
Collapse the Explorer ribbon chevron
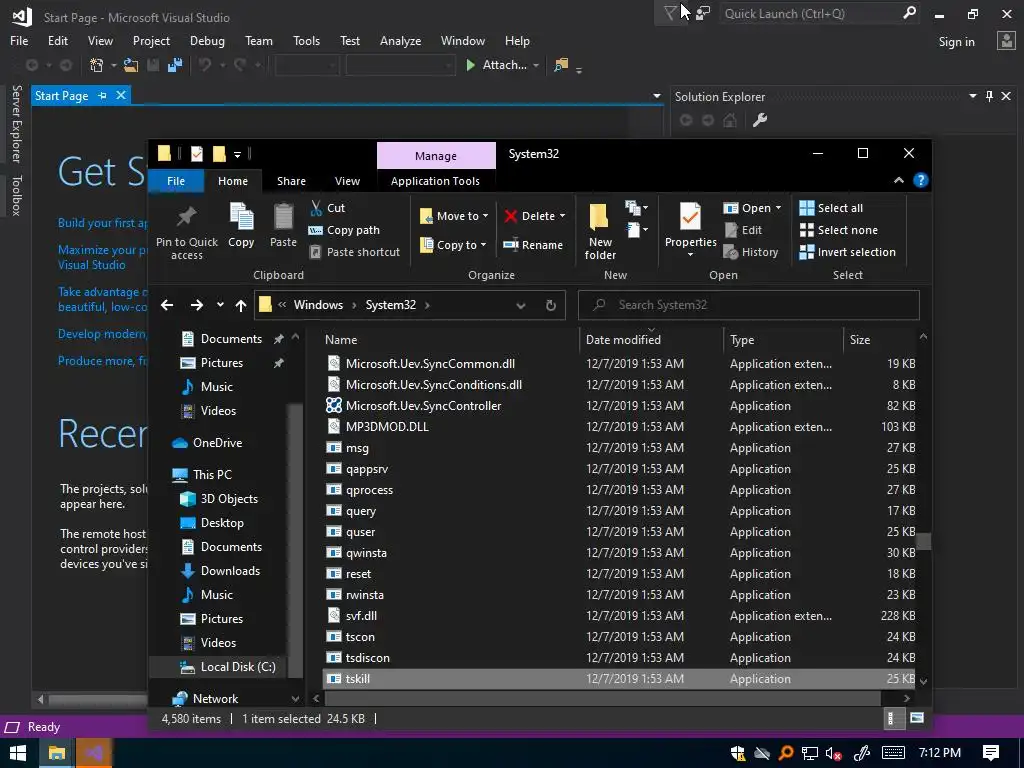[x=899, y=181]
